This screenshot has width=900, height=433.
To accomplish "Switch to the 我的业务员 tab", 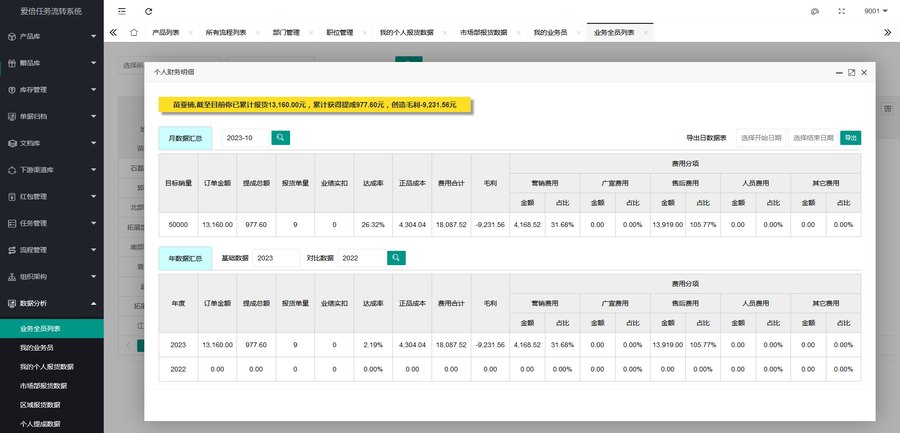I will [x=550, y=33].
